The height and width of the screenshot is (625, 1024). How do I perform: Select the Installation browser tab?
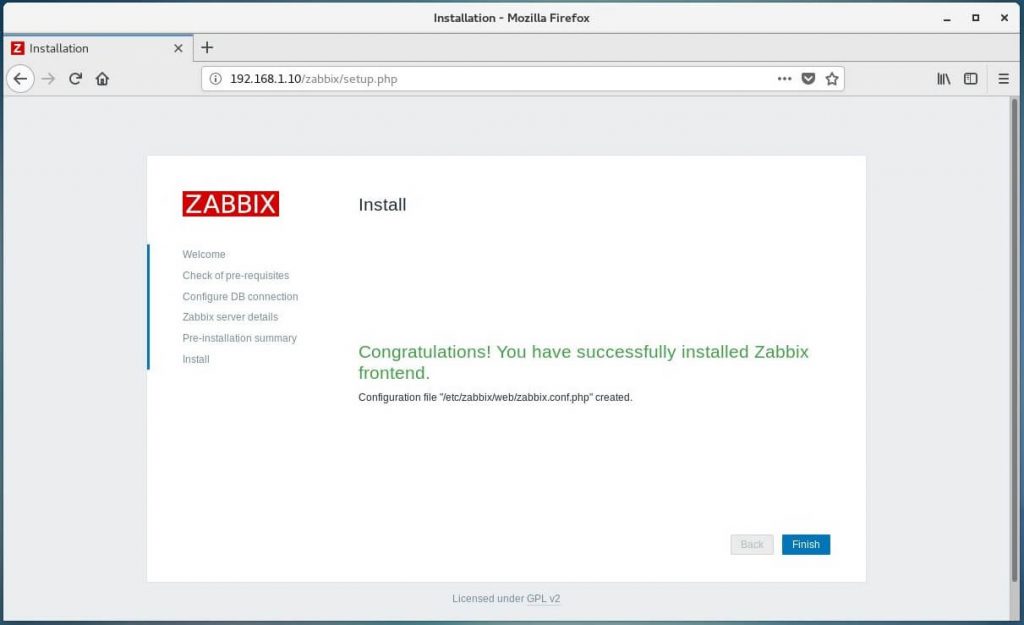click(x=98, y=48)
